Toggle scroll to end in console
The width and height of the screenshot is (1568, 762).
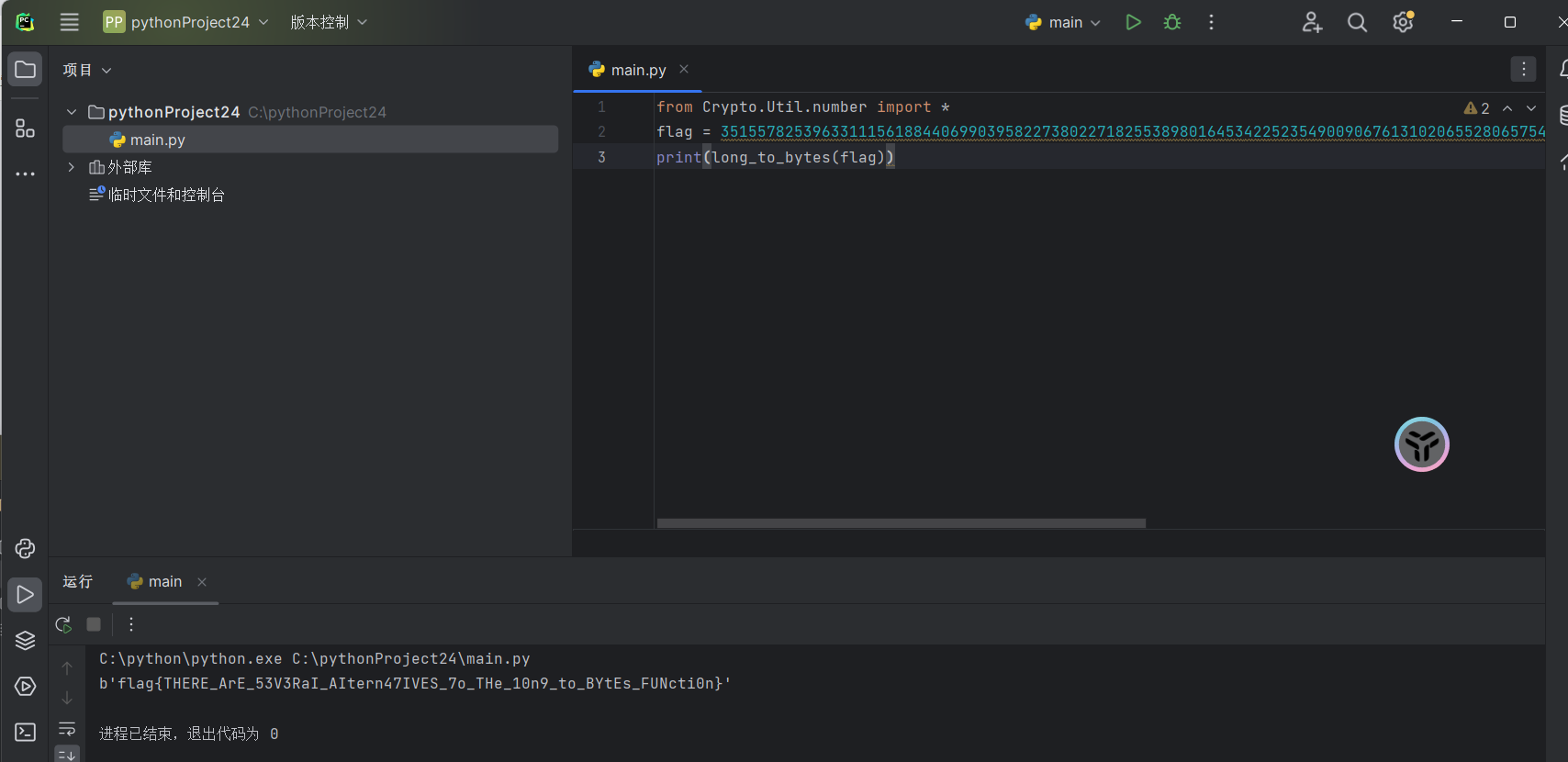[67, 755]
